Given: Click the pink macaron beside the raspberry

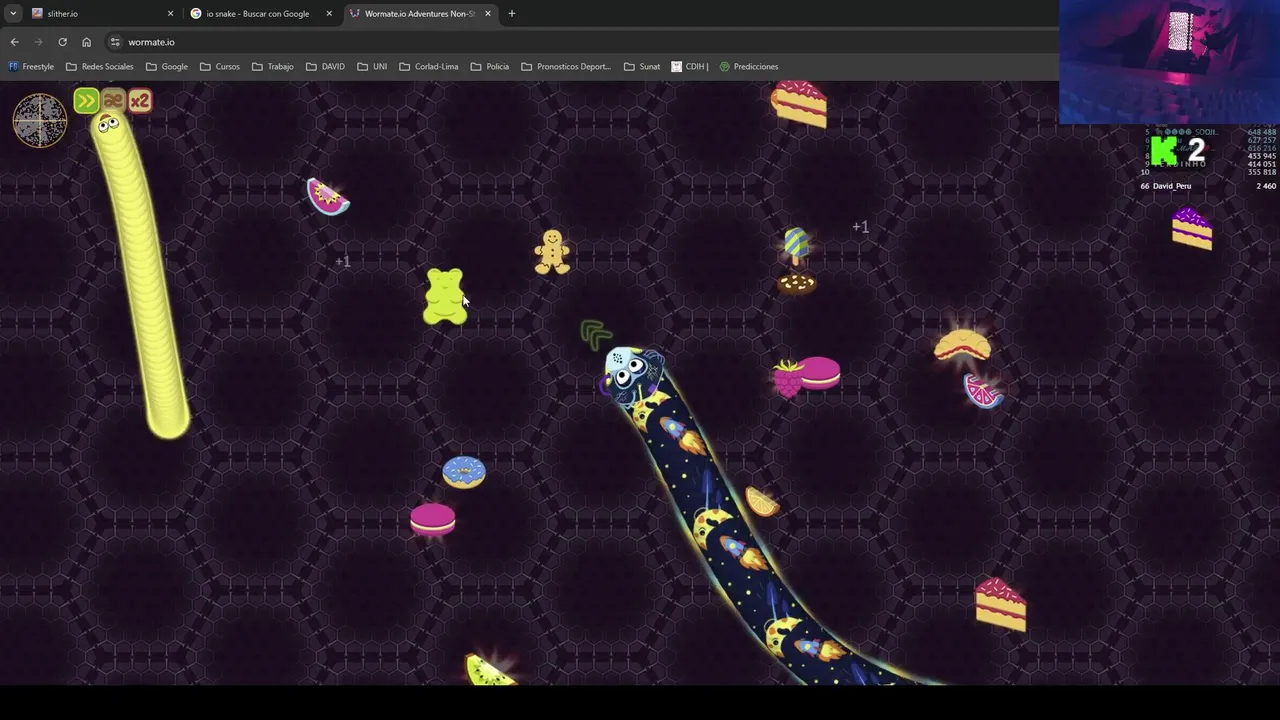Looking at the screenshot, I should (820, 372).
